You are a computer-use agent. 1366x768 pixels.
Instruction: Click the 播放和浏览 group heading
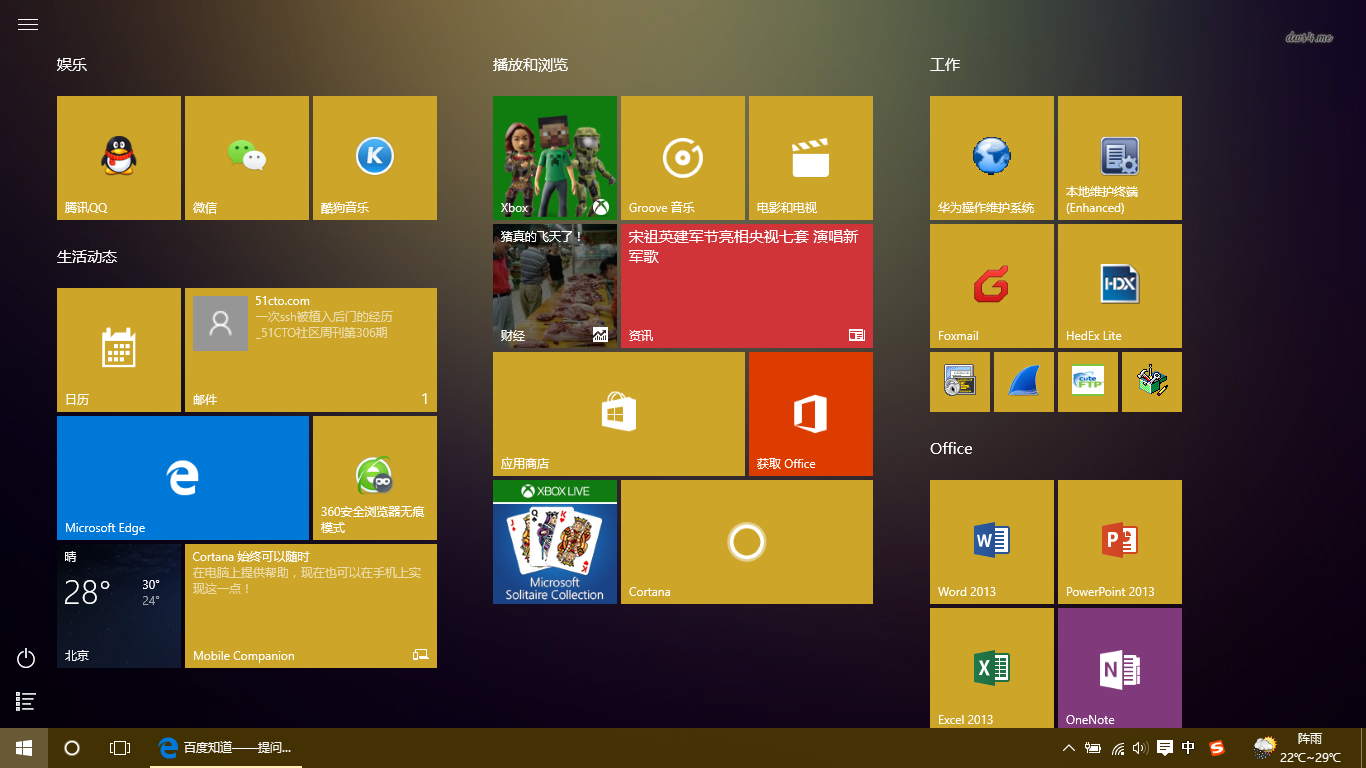tap(531, 65)
